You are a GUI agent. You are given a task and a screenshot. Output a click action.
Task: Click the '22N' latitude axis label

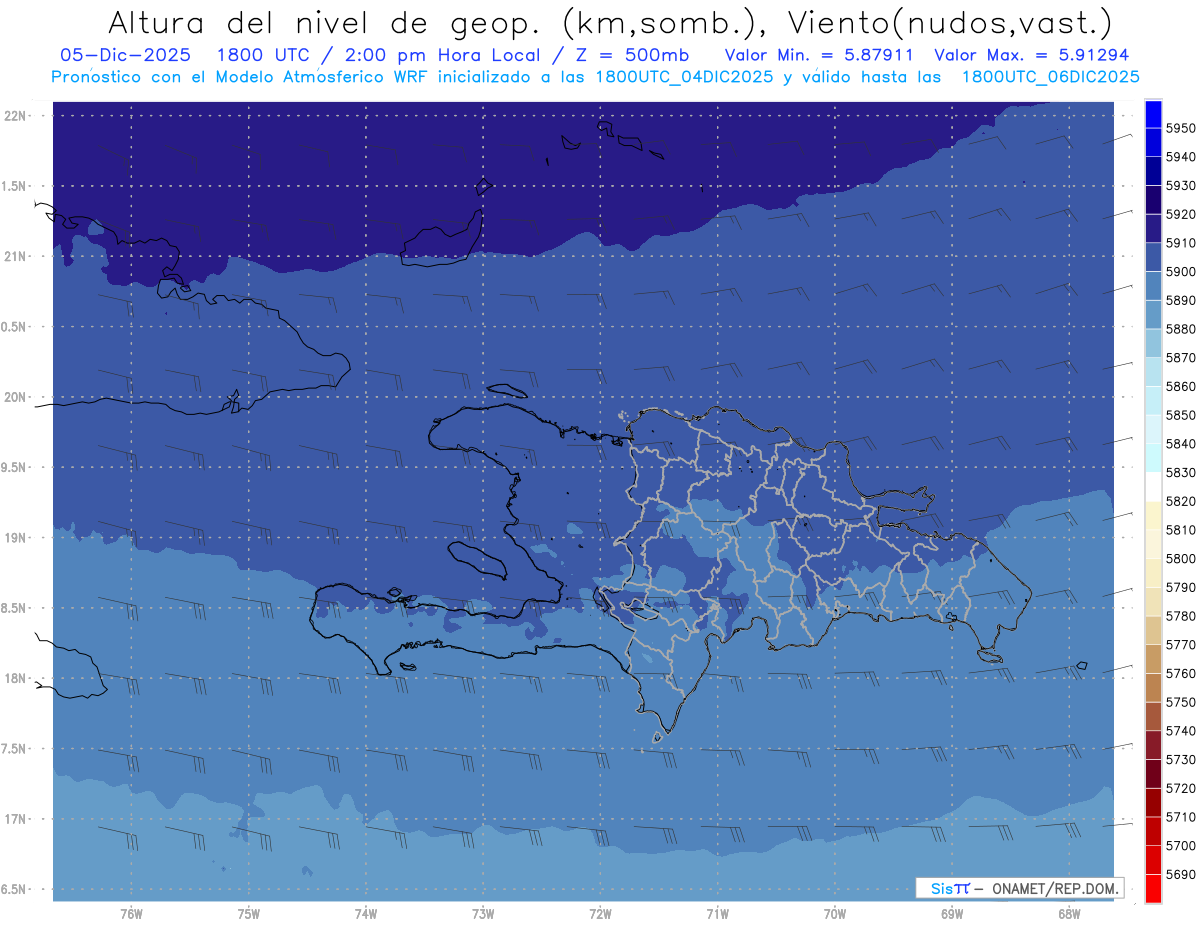coord(15,116)
